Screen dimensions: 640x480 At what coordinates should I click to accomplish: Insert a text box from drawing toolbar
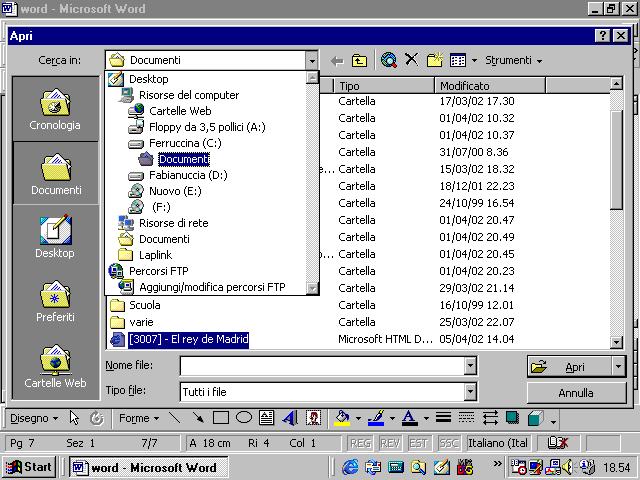[267, 418]
